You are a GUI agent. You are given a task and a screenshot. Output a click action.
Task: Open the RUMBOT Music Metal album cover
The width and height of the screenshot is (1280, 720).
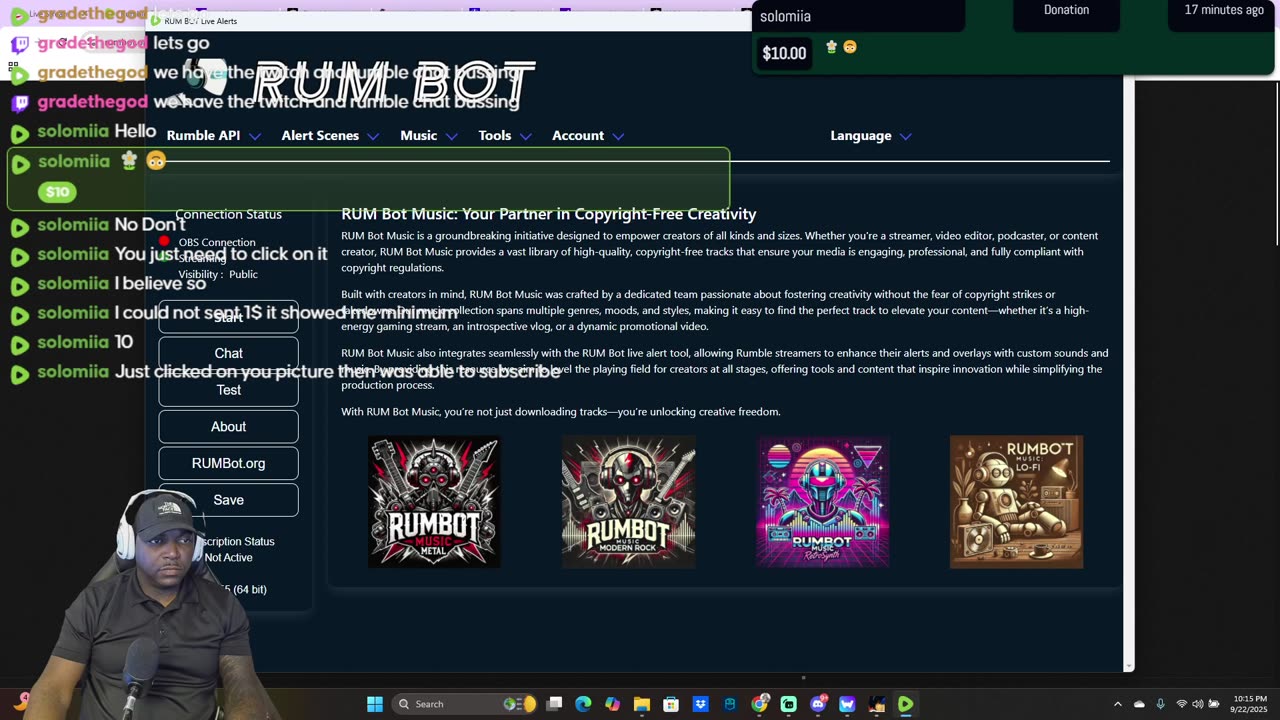pos(434,502)
